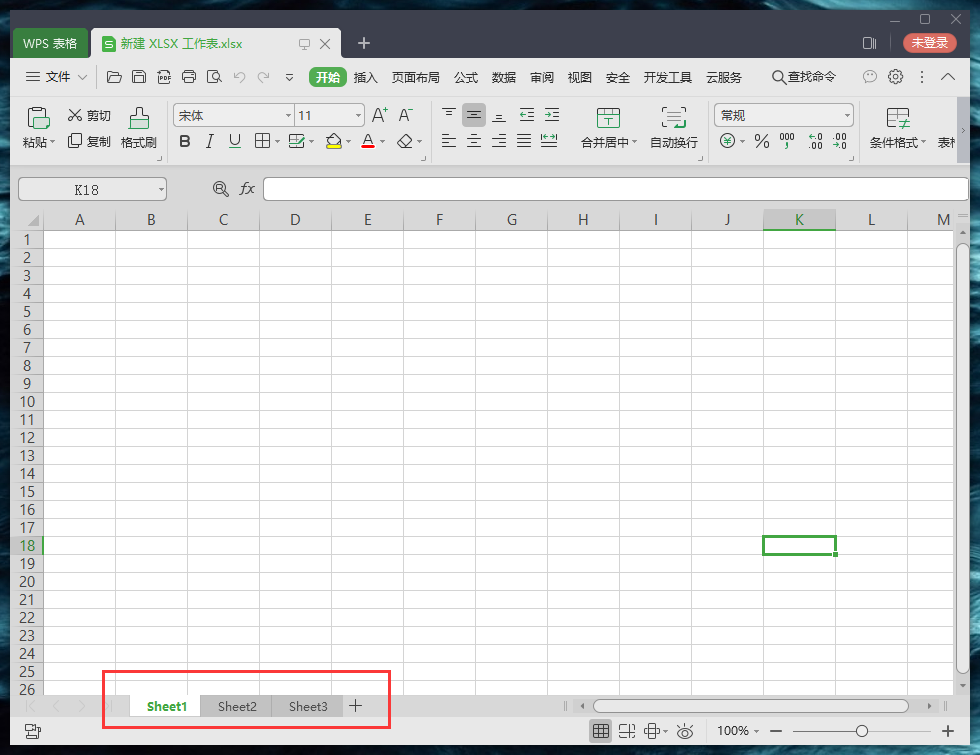The image size is (980, 755).
Task: Toggle bold formatting
Action: (x=185, y=142)
